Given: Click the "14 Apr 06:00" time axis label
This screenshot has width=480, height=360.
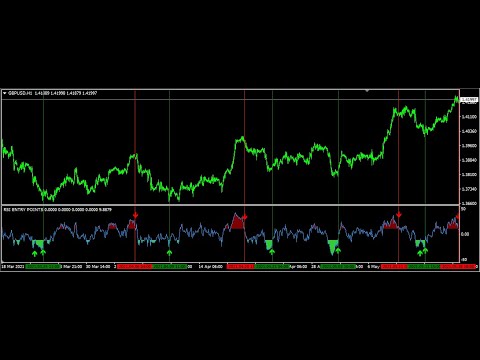Looking at the screenshot, I should [210, 267].
